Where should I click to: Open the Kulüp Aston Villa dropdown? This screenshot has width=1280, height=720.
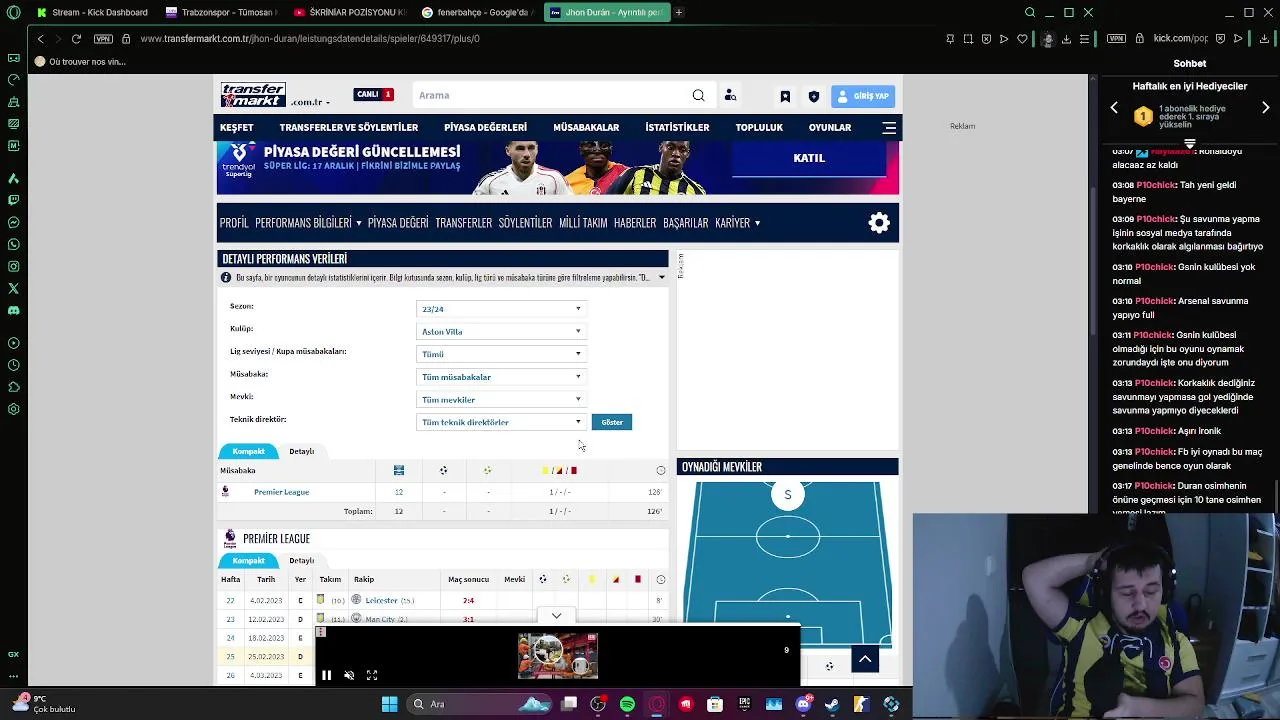click(501, 332)
